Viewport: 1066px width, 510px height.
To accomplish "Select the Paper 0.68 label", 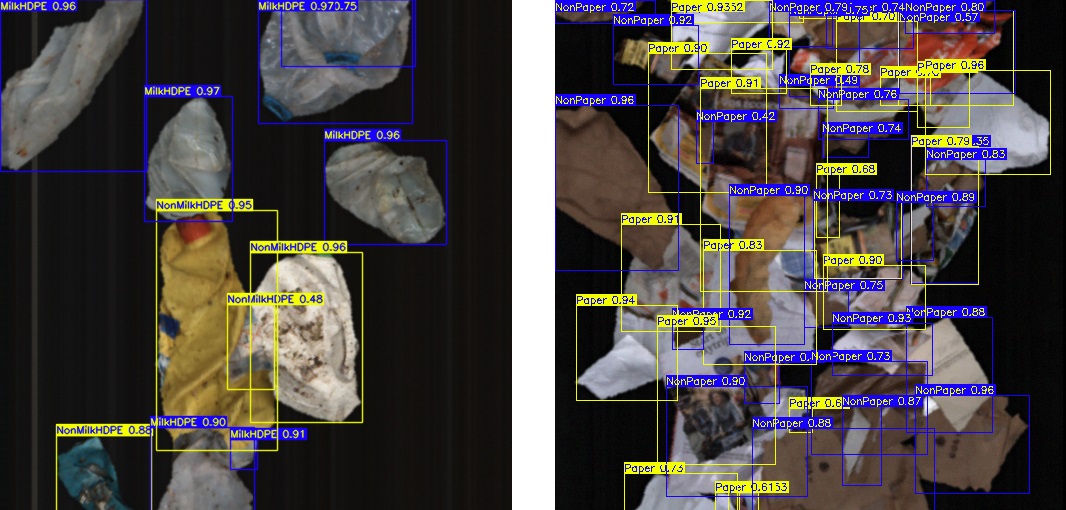I will point(846,170).
